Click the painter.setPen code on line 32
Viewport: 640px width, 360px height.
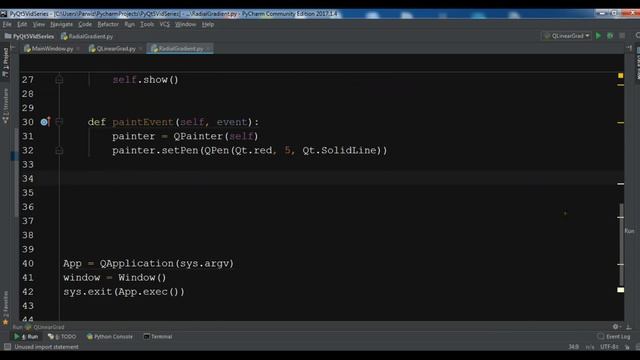pyautogui.click(x=249, y=150)
